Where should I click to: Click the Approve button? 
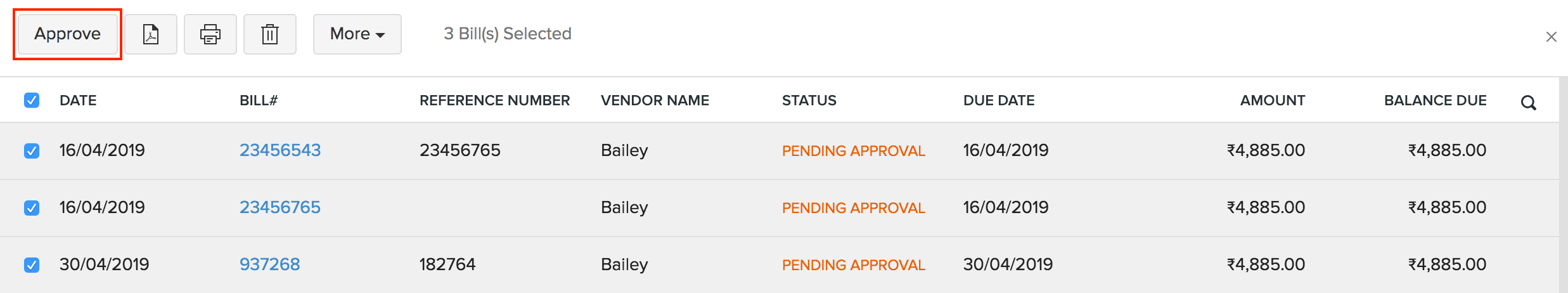coord(67,34)
